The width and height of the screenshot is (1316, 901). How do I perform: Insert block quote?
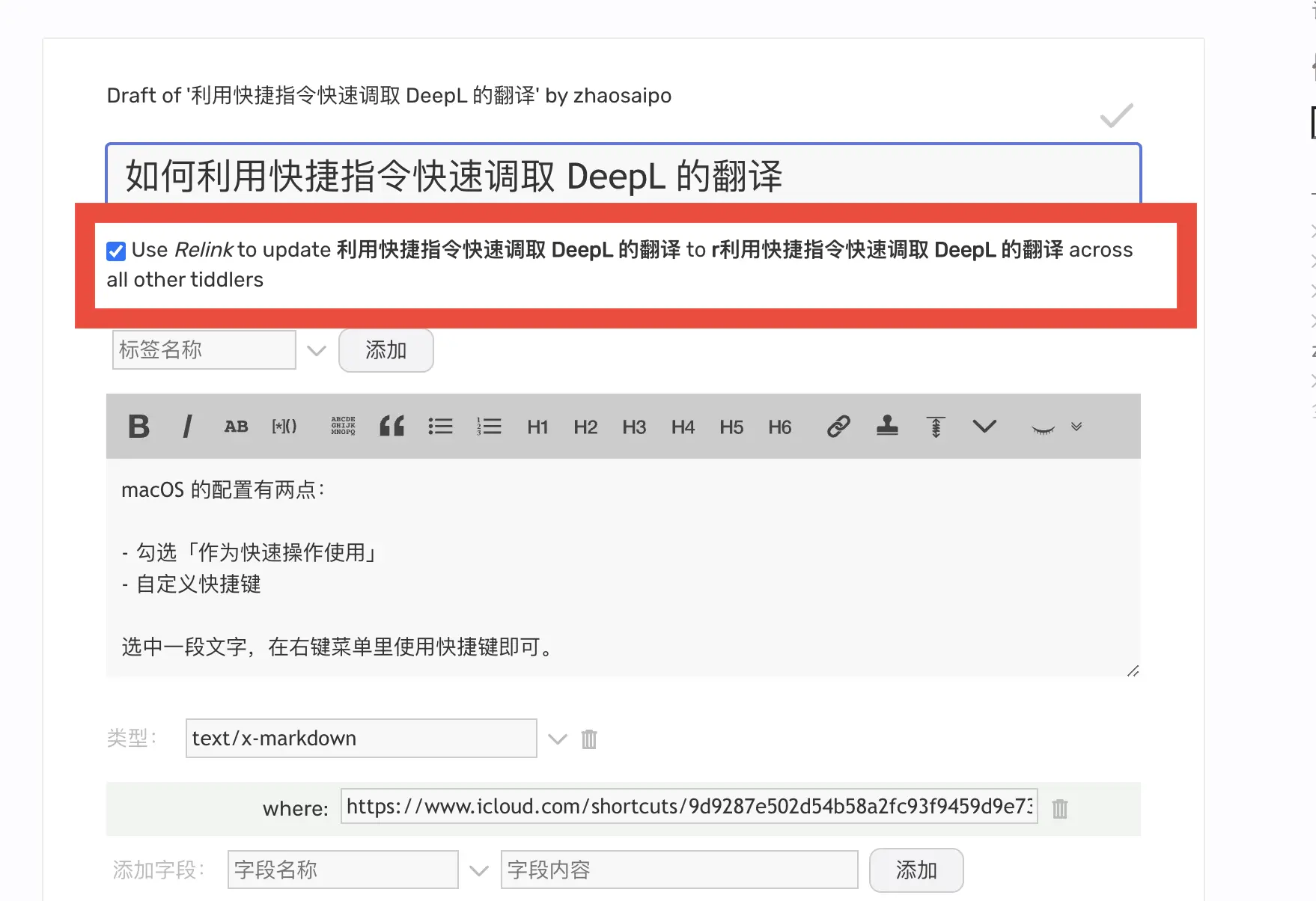coord(392,427)
